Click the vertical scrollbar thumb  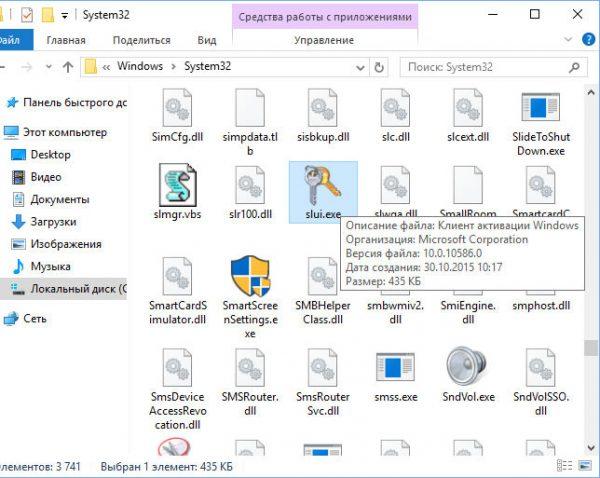pos(590,348)
